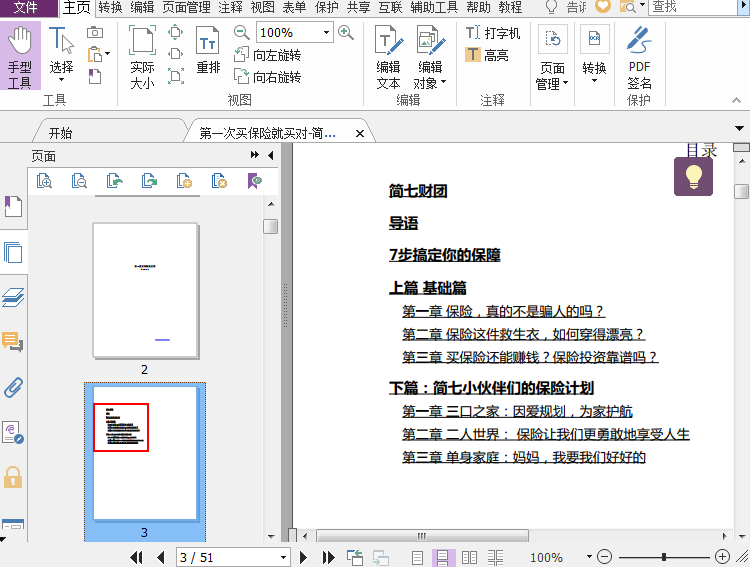The width and height of the screenshot is (750, 567).
Task: Toggle the pages thumbnail sidebar panel
Action: click(x=13, y=252)
